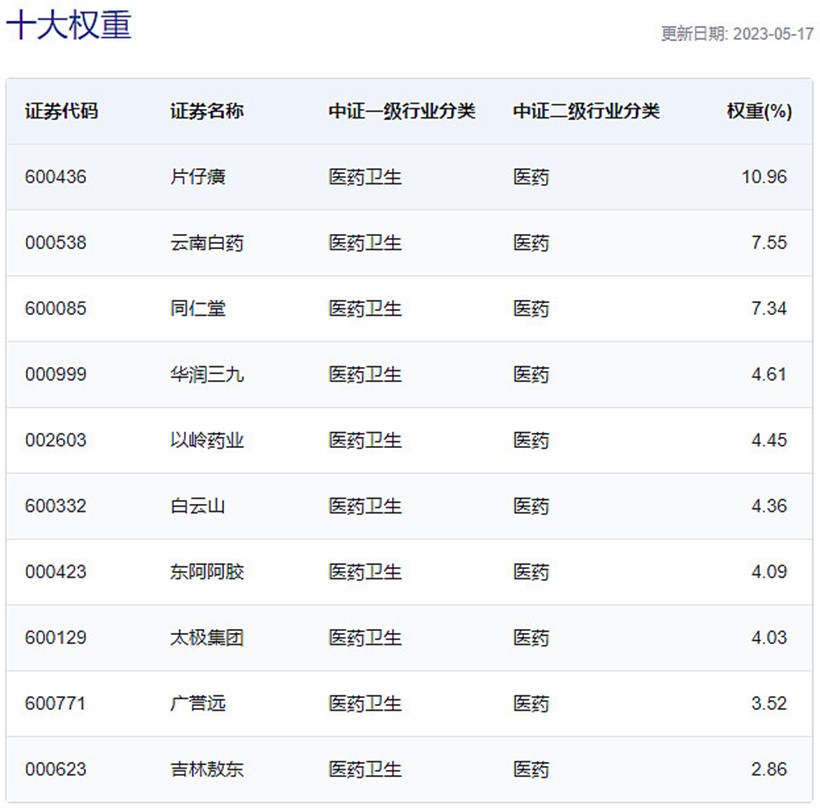
Task: Click 医药卫生 in the 太极集团 row
Action: (x=365, y=638)
